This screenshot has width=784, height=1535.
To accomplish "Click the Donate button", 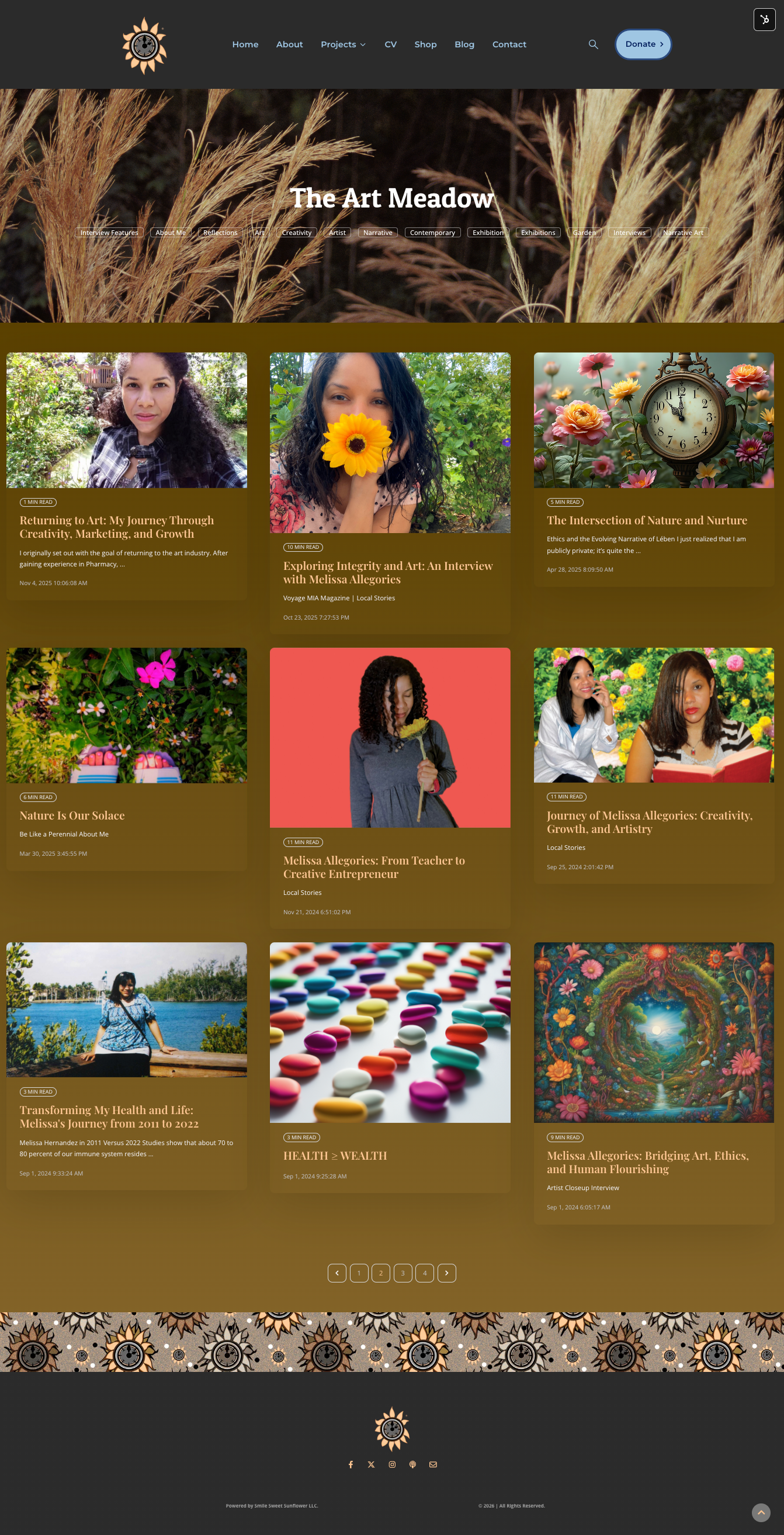I will coord(643,44).
